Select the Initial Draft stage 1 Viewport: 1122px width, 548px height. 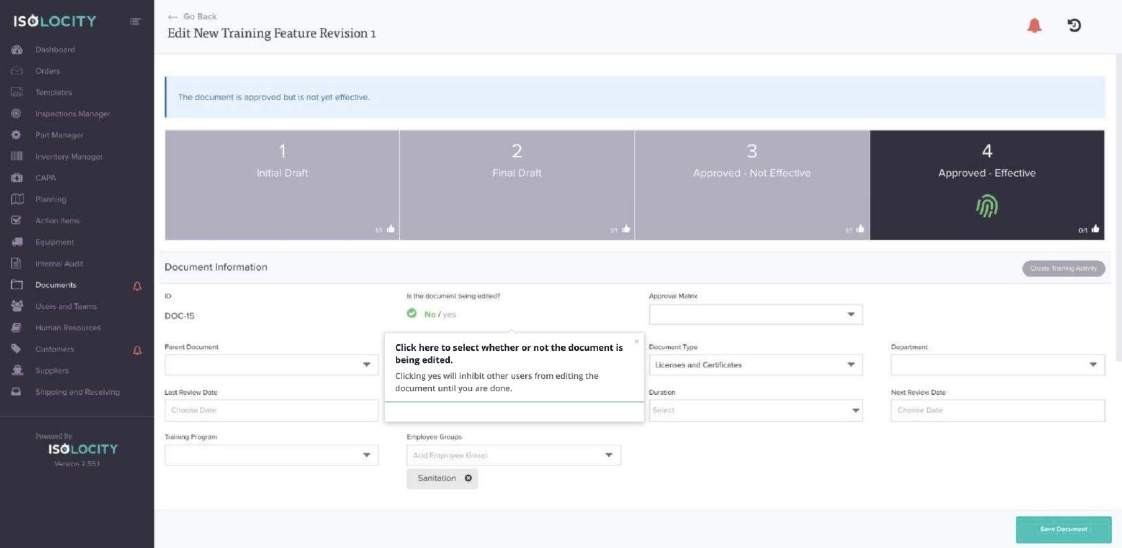tap(282, 185)
